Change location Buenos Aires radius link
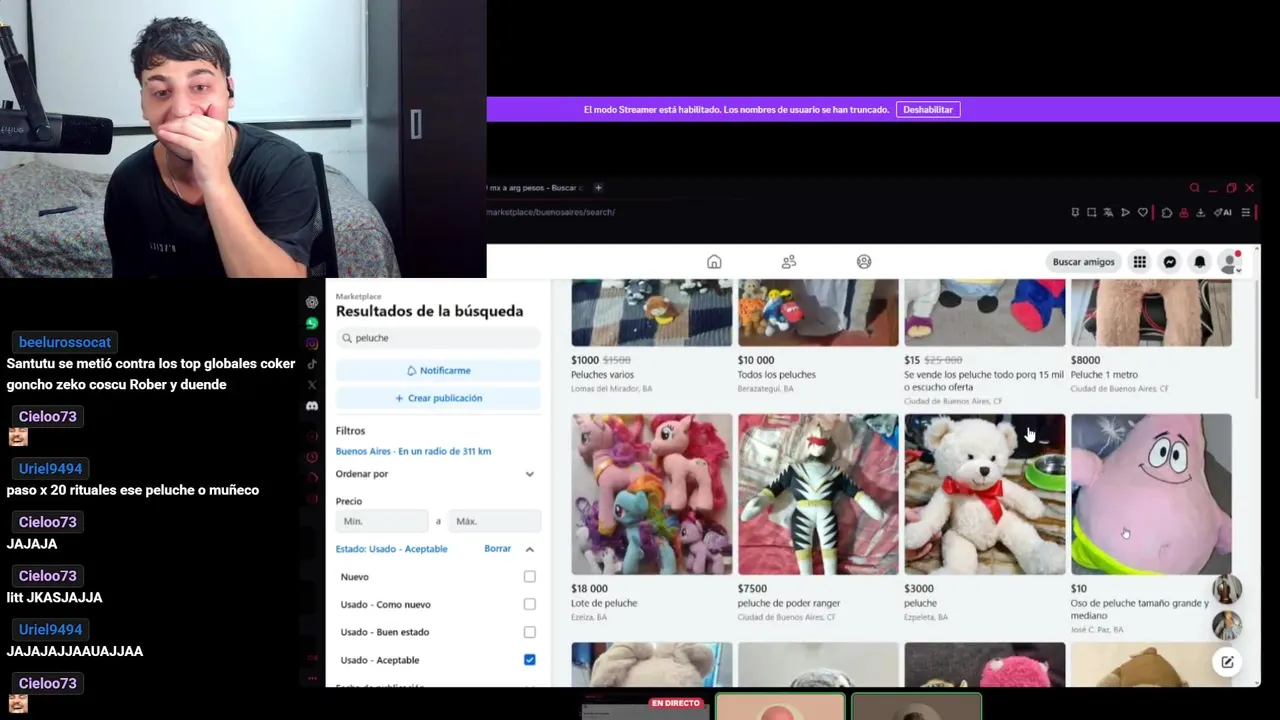1280x720 pixels. point(413,451)
